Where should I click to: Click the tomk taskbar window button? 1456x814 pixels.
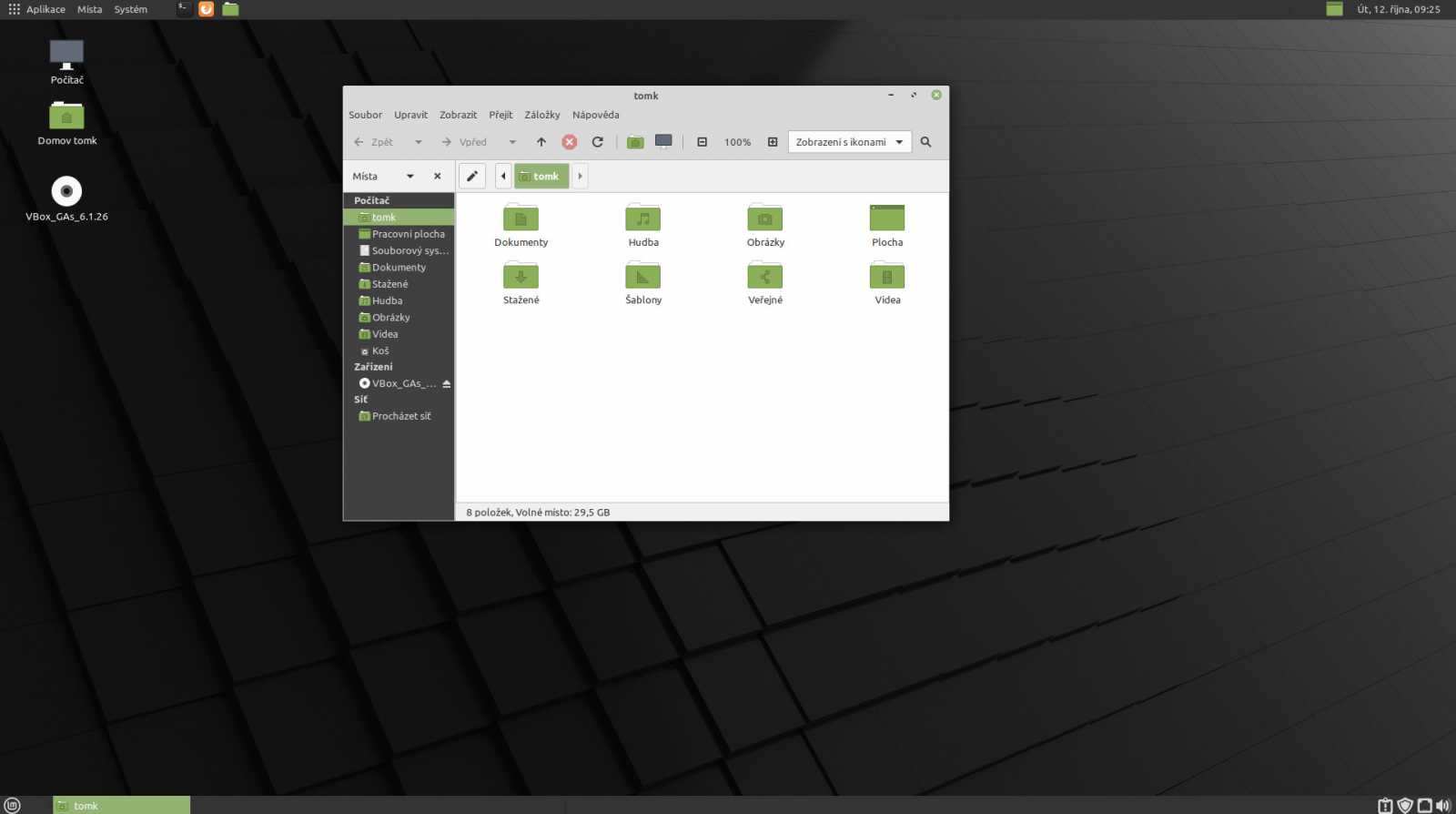pyautogui.click(x=121, y=806)
